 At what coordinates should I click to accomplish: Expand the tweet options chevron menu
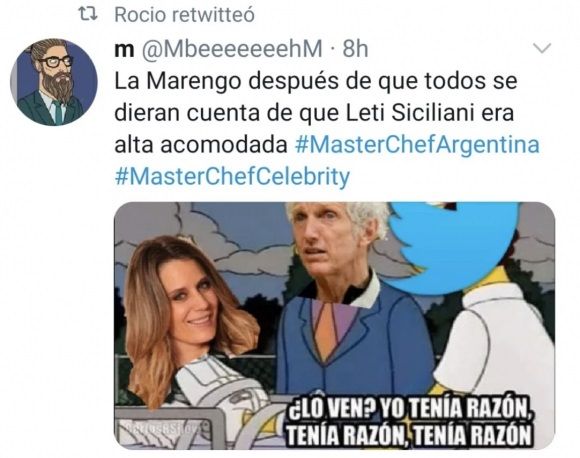(x=542, y=48)
